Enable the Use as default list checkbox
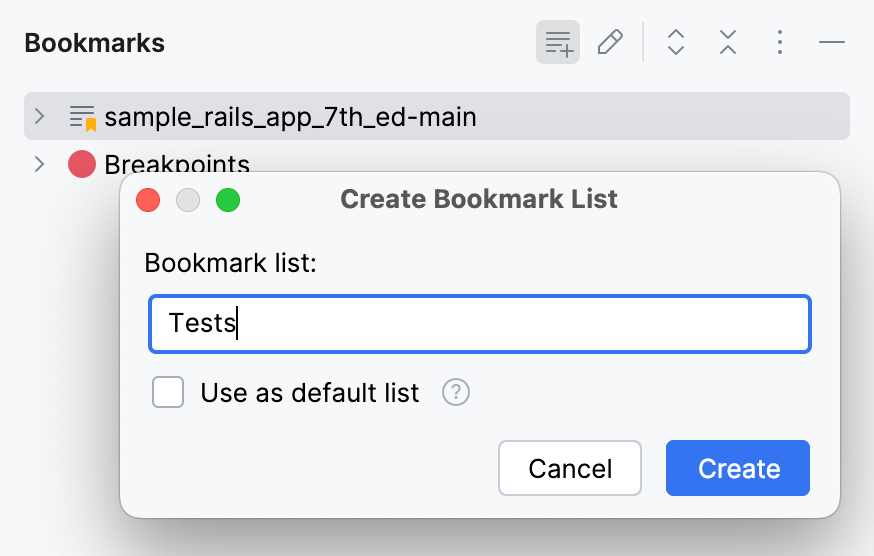Image resolution: width=874 pixels, height=556 pixels. tap(168, 393)
